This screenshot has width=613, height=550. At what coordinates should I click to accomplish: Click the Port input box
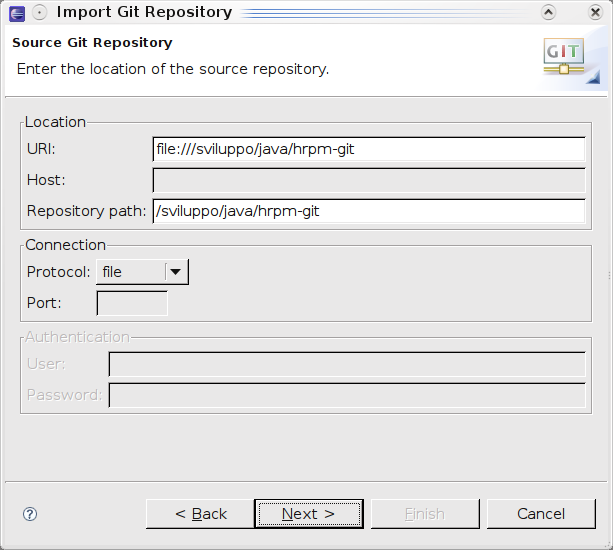tap(132, 303)
